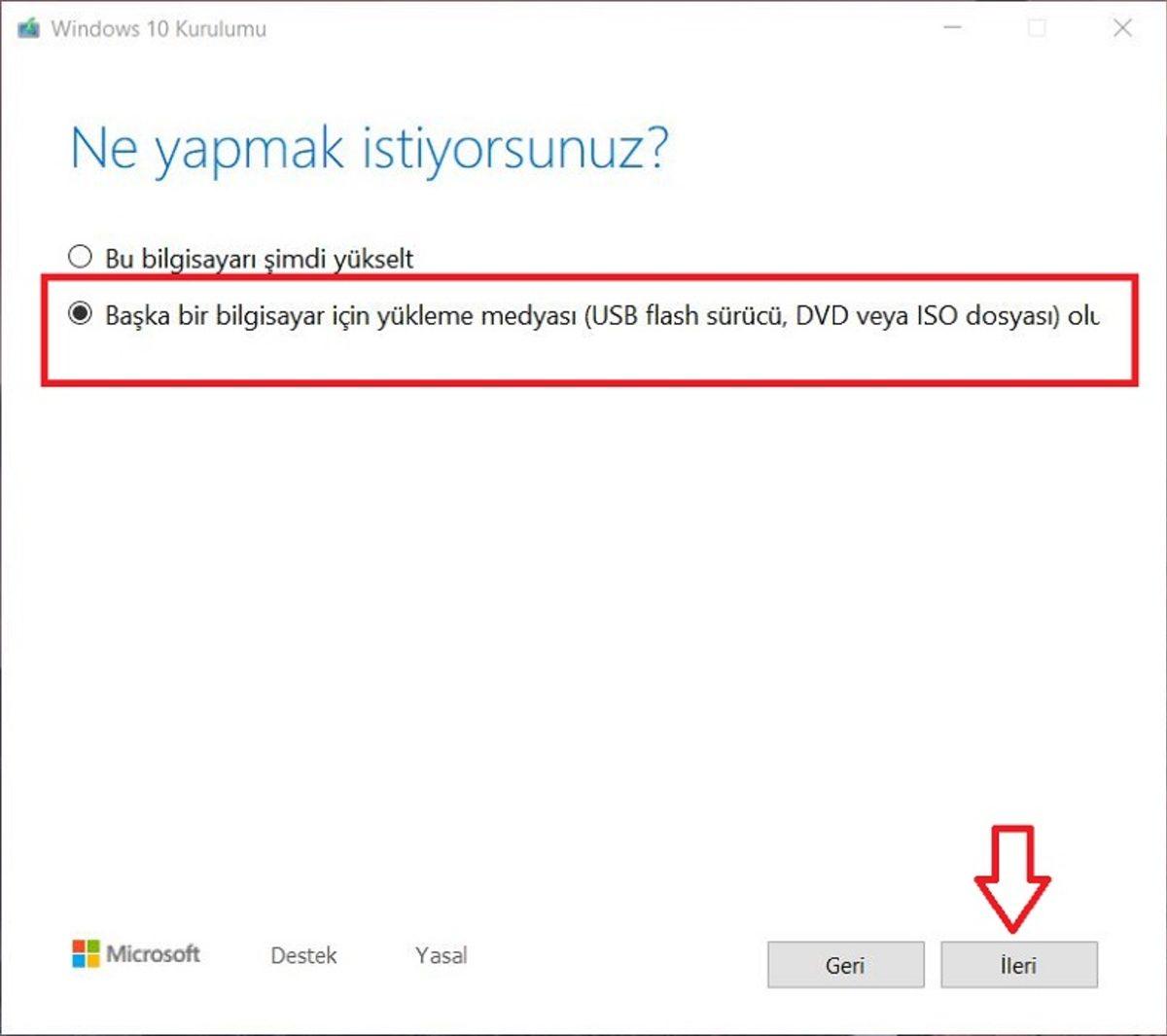Select "Bu bilgisayarı şimdi yükselt" option
This screenshot has width=1167, height=1036.
coord(260,258)
